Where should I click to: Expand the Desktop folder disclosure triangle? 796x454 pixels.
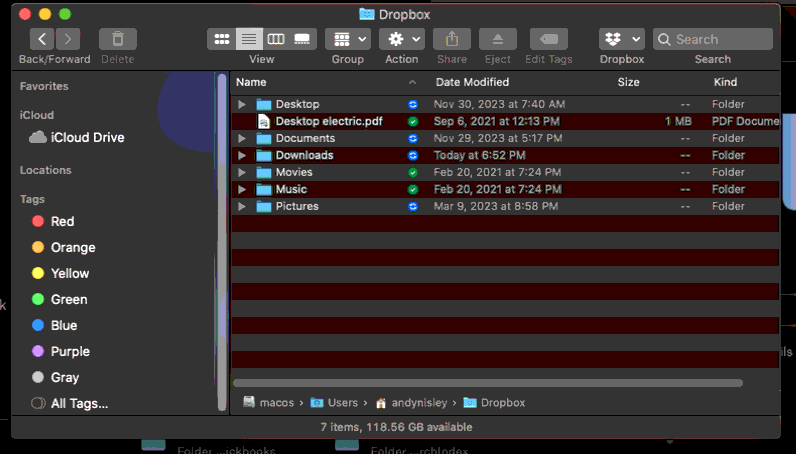242,104
